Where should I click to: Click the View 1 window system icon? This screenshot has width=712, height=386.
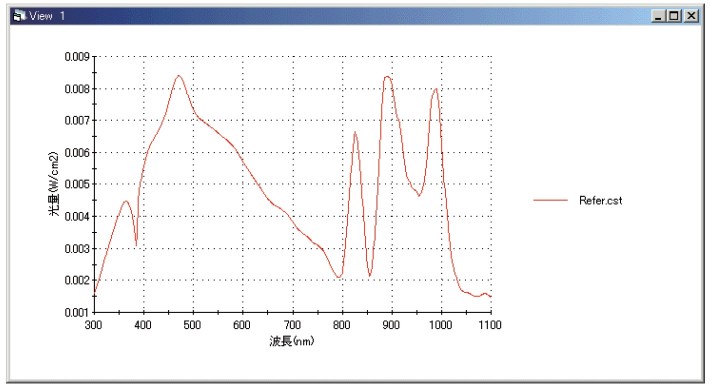[x=20, y=16]
